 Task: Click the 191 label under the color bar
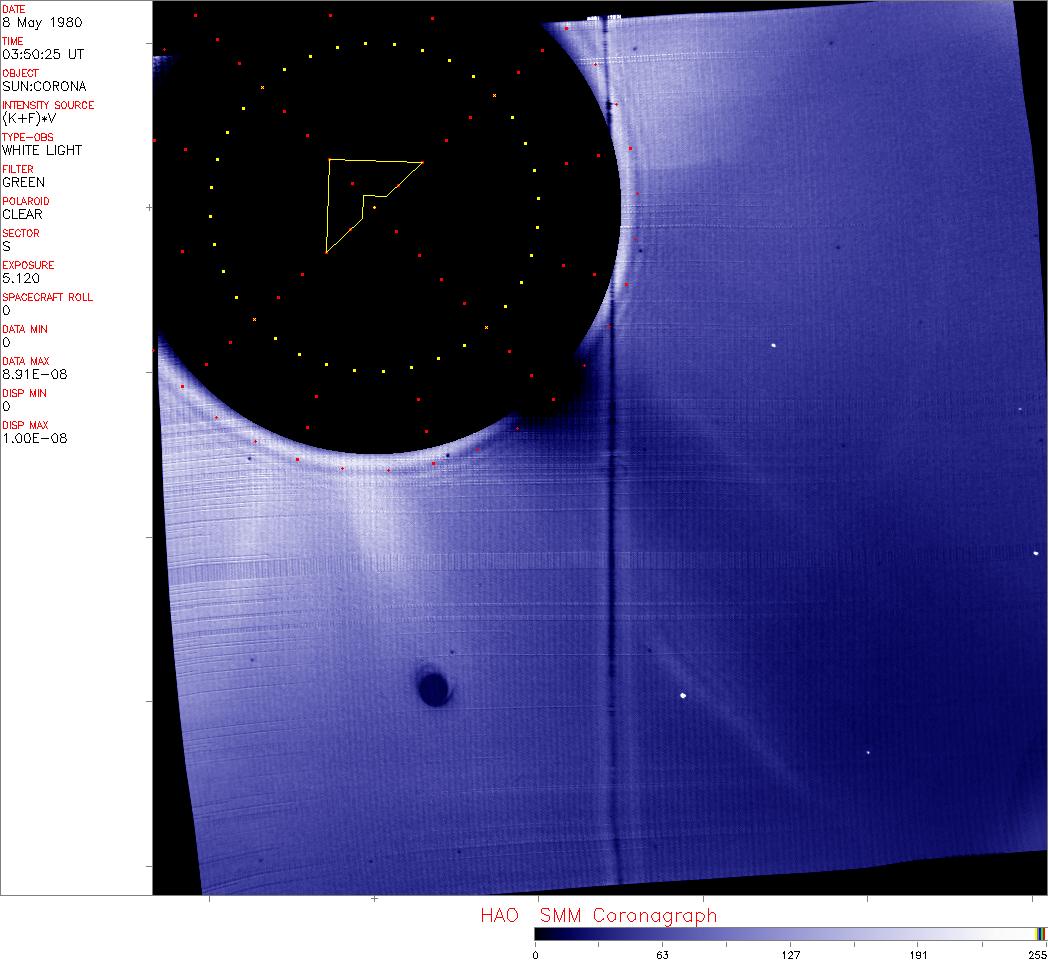point(918,954)
